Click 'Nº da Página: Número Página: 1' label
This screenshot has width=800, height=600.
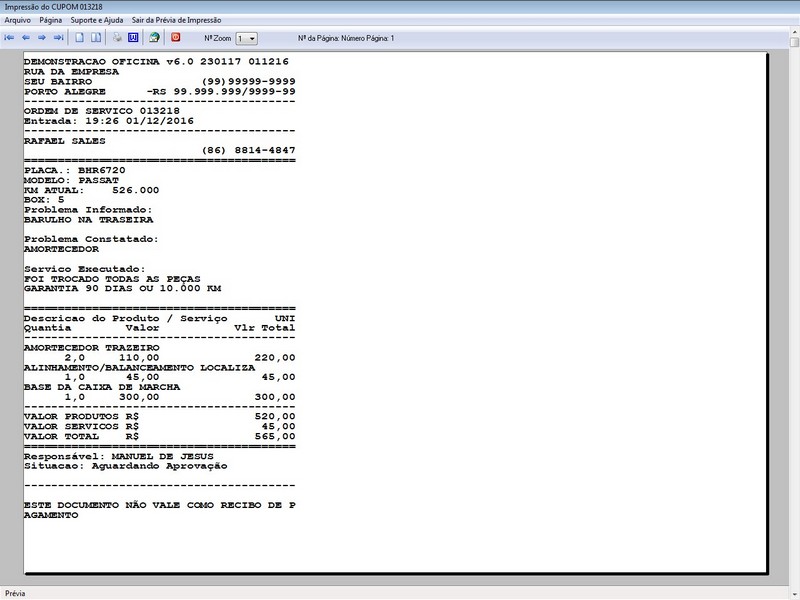tap(346, 38)
